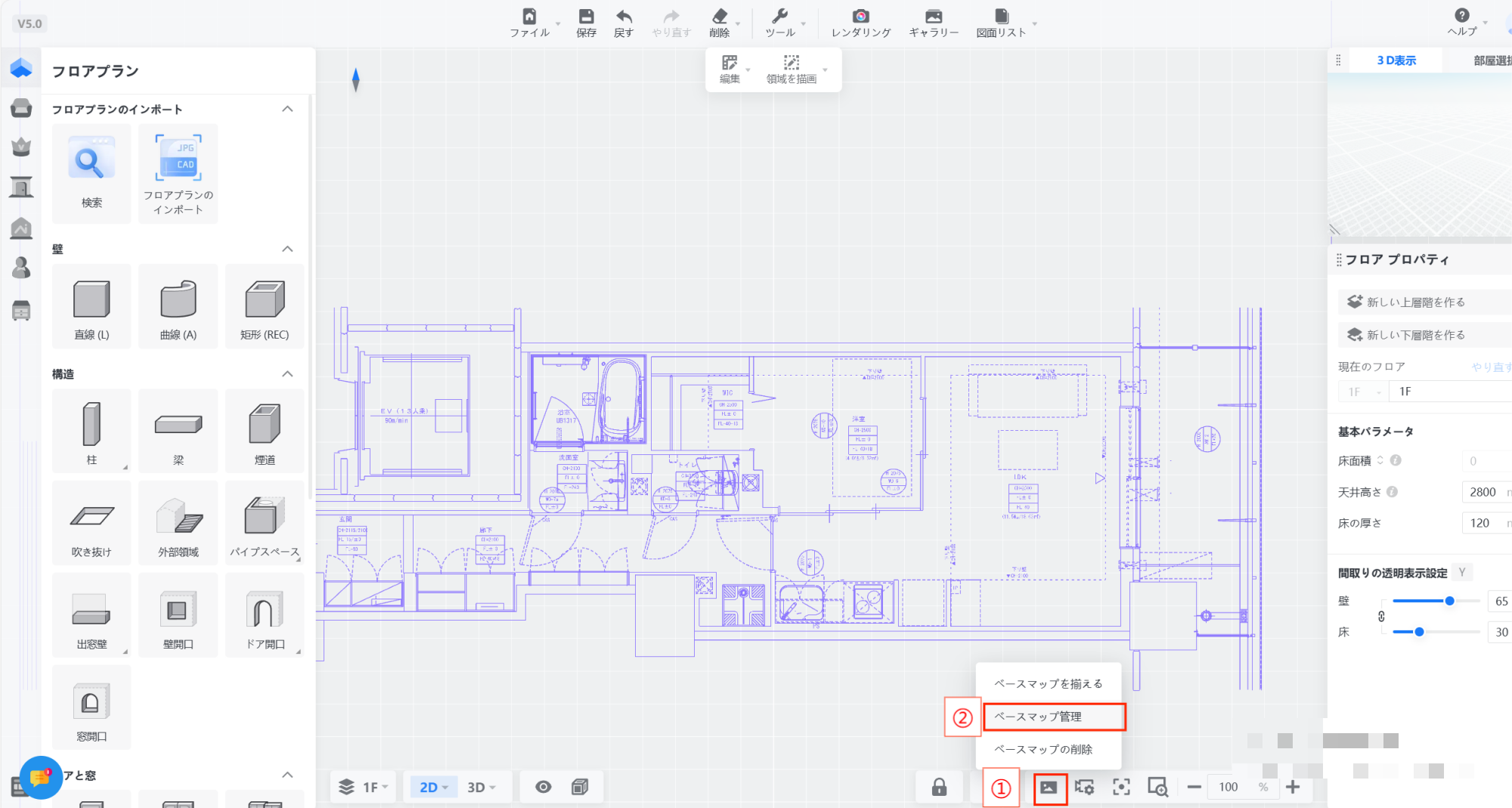Screen dimensions: 1512x808
Task: Switch to 3D view mode
Action: pos(481,788)
